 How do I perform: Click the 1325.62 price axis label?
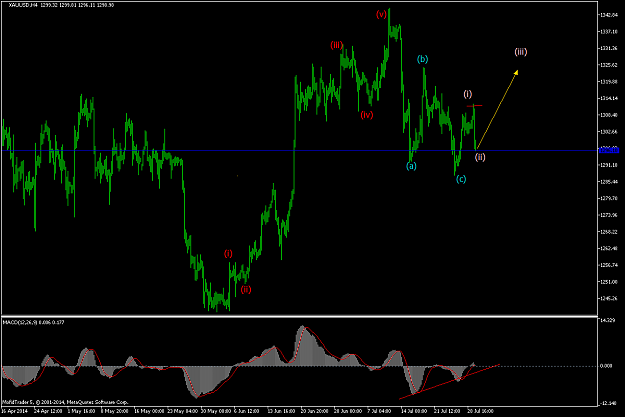pos(609,65)
